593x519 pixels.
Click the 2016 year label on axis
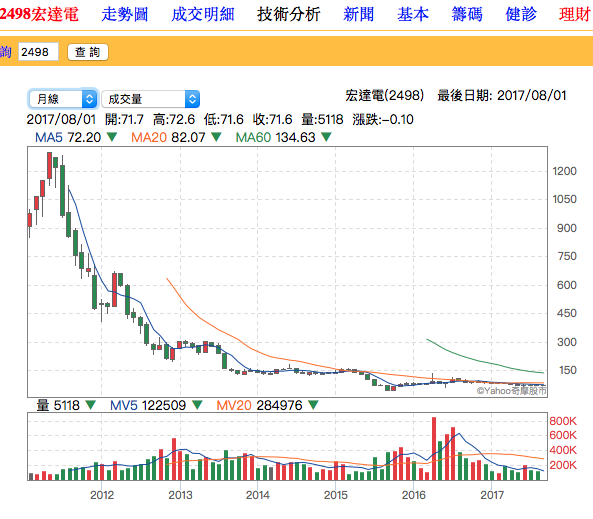(x=413, y=495)
